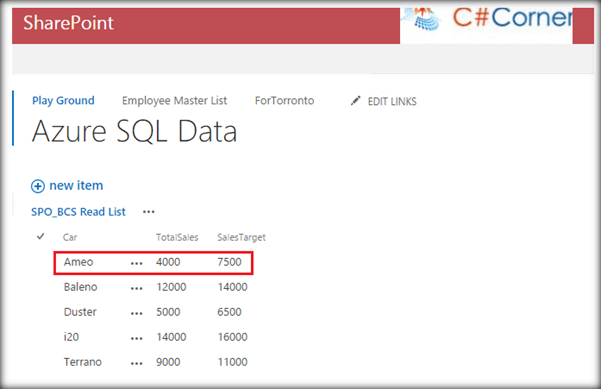The image size is (601, 389).
Task: Sort by the SalesTarget column header
Action: [x=241, y=238]
